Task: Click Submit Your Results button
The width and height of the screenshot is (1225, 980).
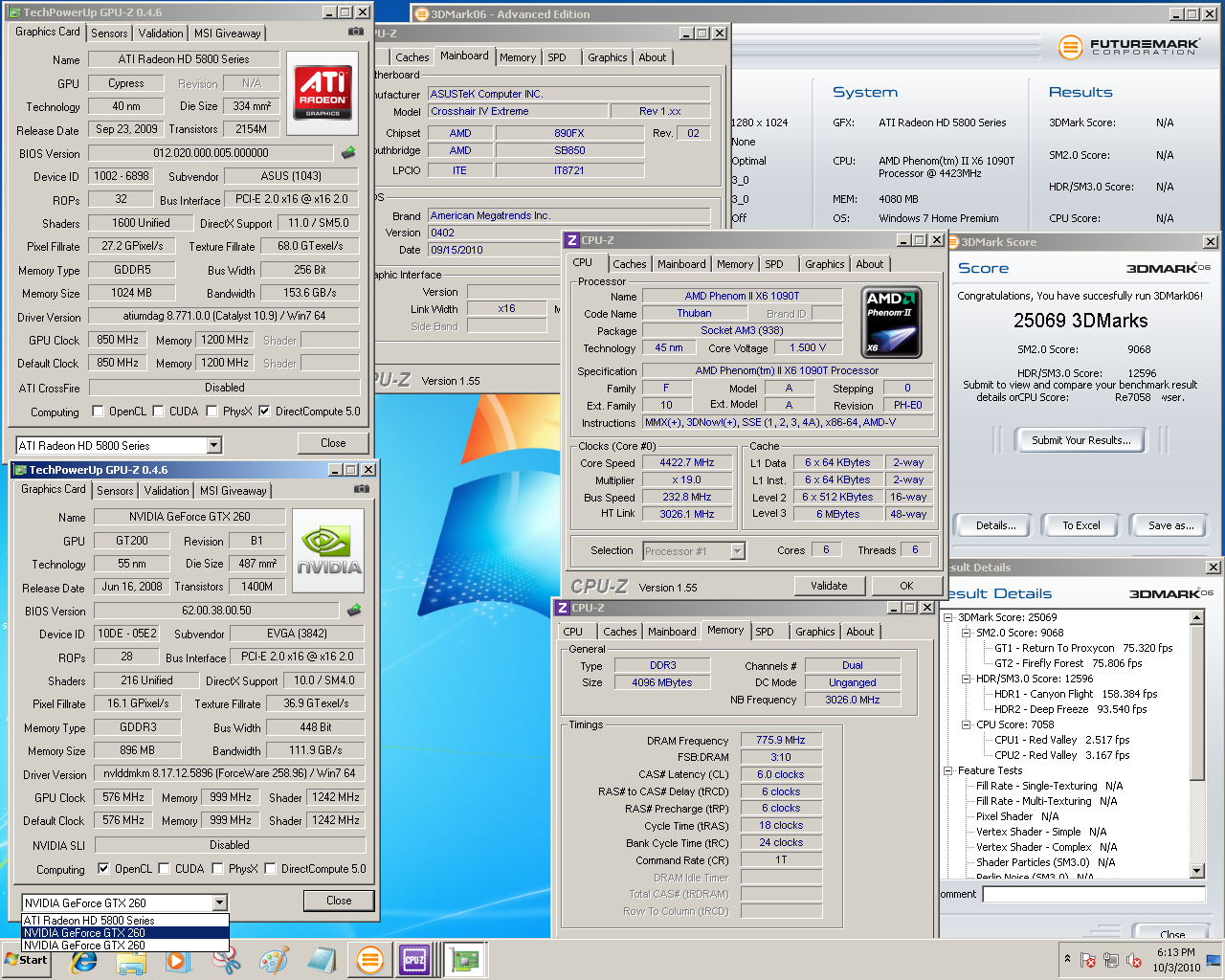Action: [1081, 440]
